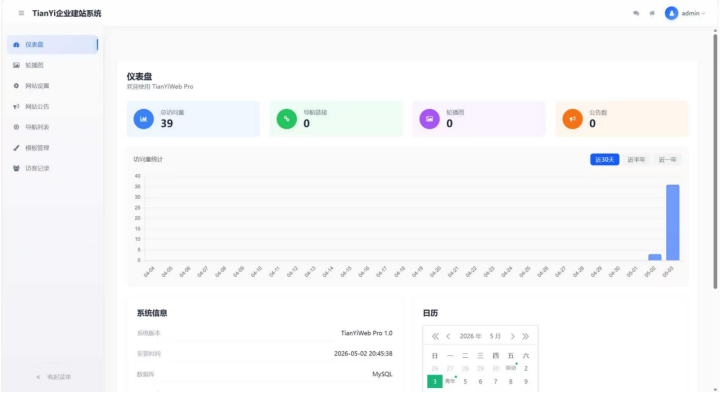Image resolution: width=720 pixels, height=393 pixels.
Task: Click the MySQL database value
Action: click(382, 375)
